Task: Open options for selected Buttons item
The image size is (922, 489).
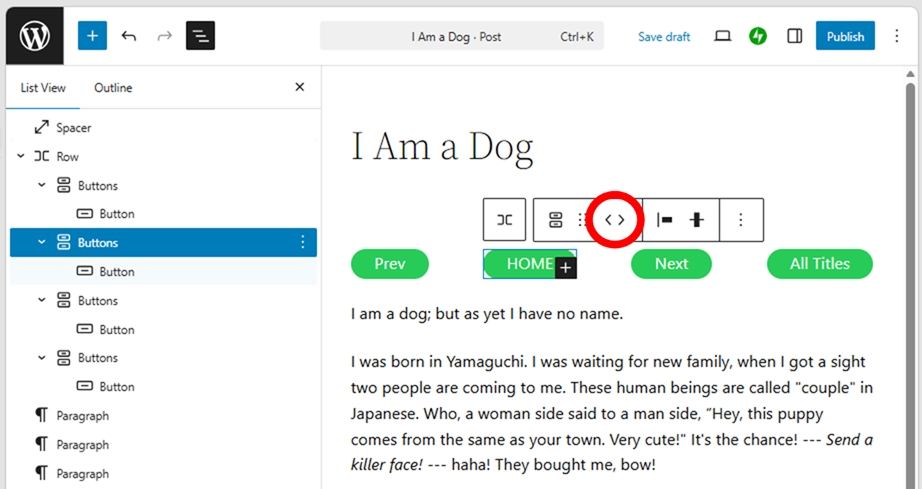Action: [x=302, y=243]
